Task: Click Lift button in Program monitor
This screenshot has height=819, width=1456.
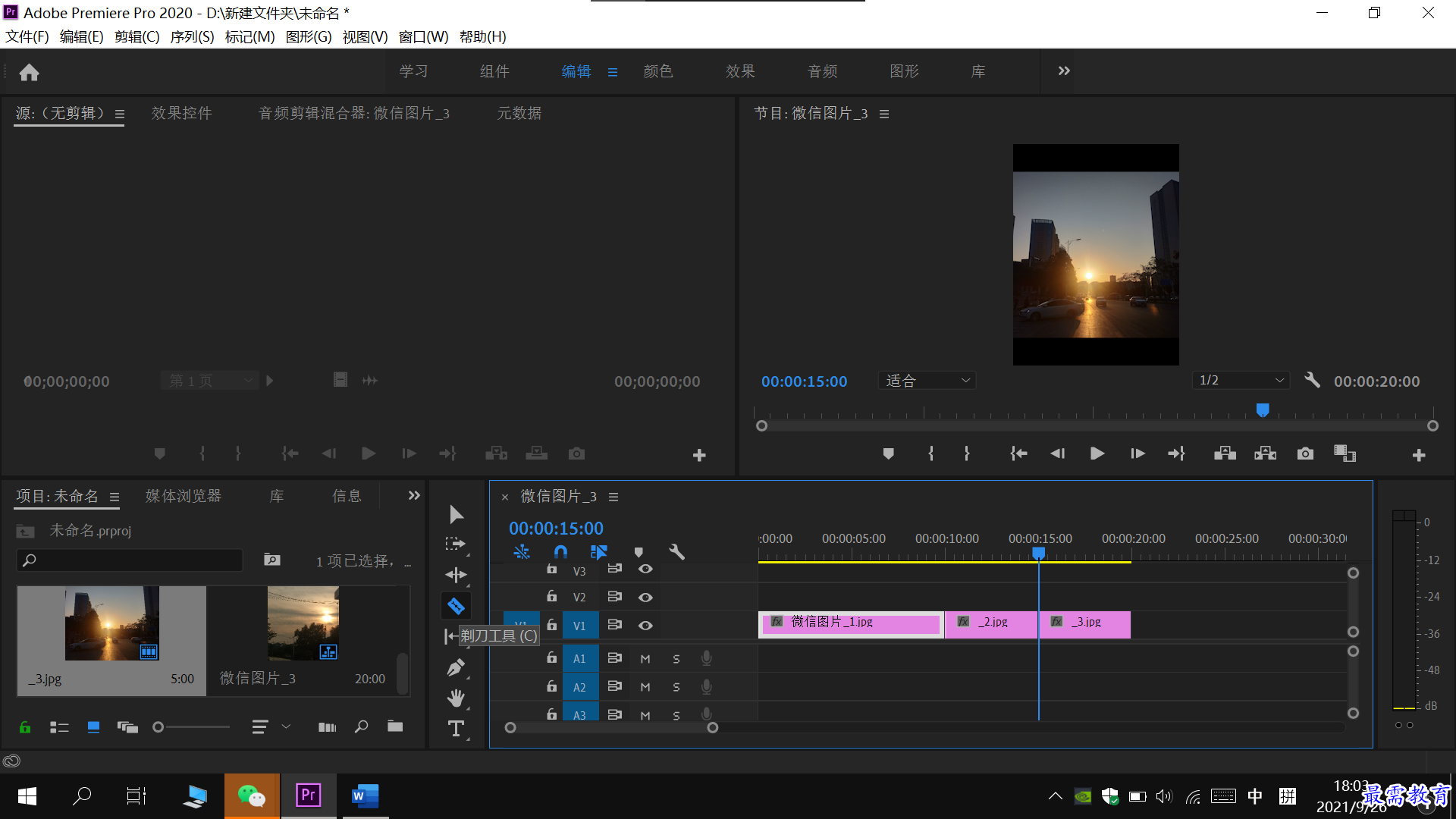Action: (1225, 453)
